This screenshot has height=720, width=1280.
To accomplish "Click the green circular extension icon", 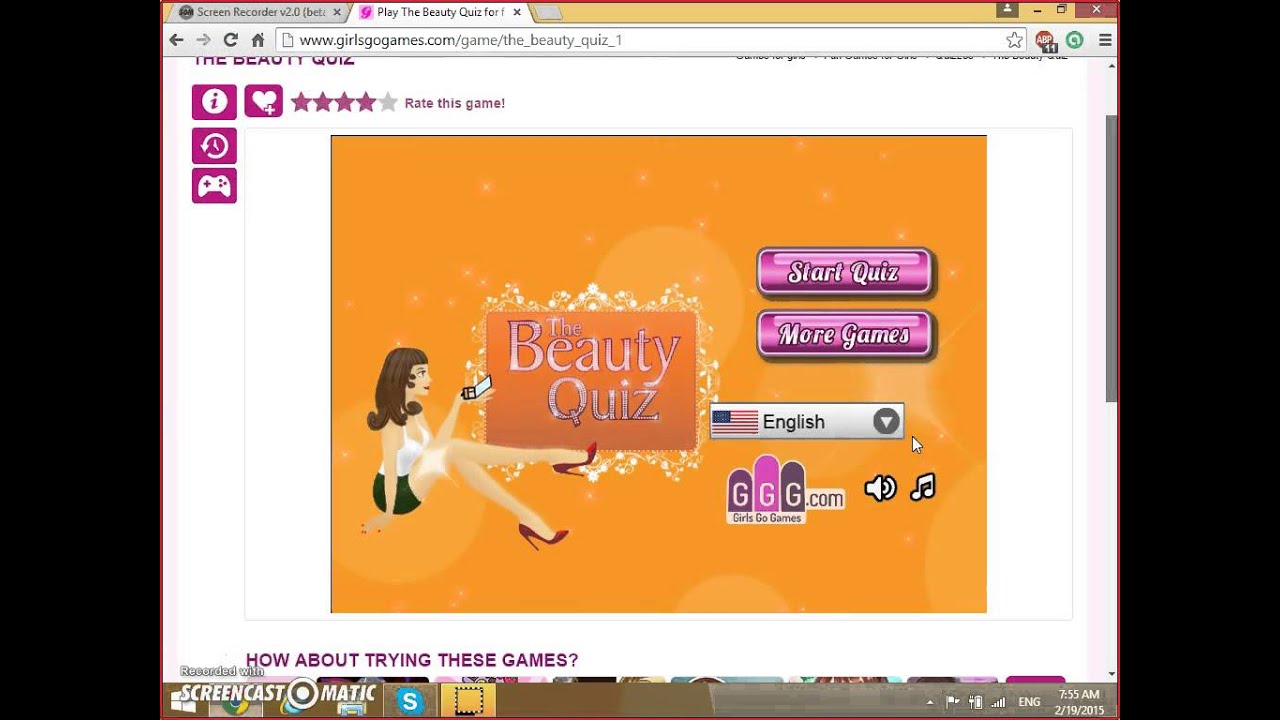I will coord(1075,40).
